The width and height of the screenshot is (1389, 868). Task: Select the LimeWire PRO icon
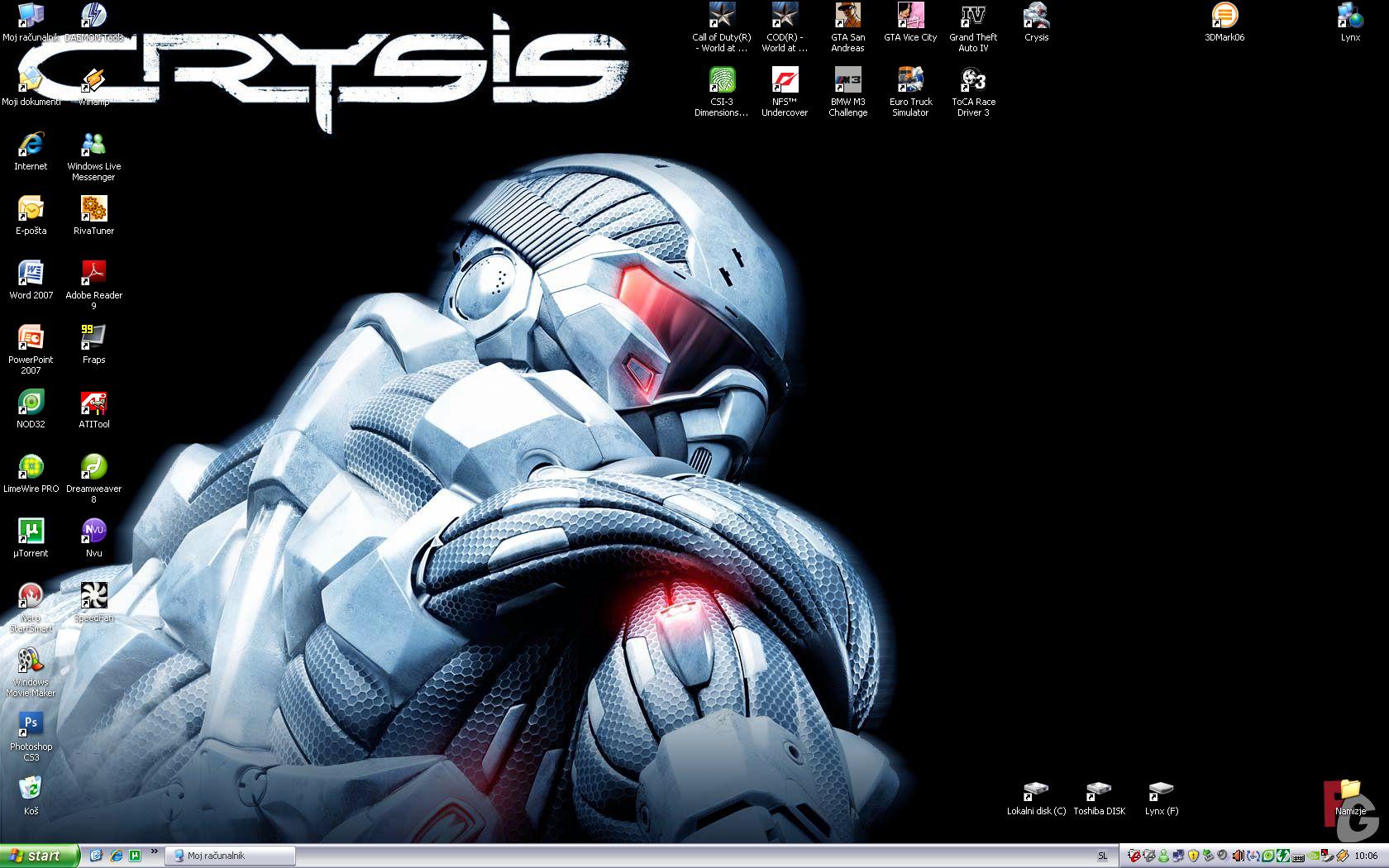pos(31,474)
